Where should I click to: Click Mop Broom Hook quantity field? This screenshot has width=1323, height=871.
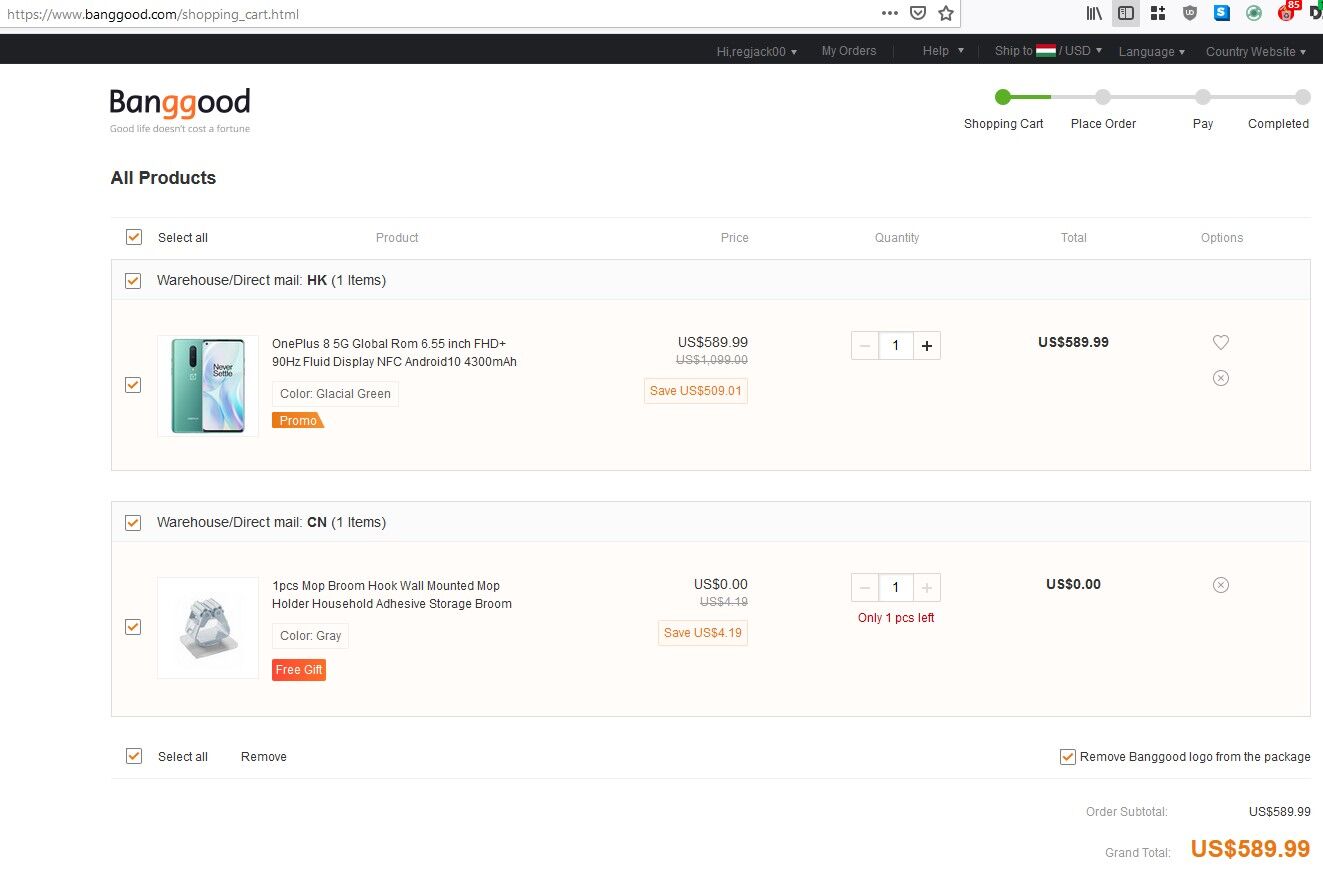click(x=896, y=588)
